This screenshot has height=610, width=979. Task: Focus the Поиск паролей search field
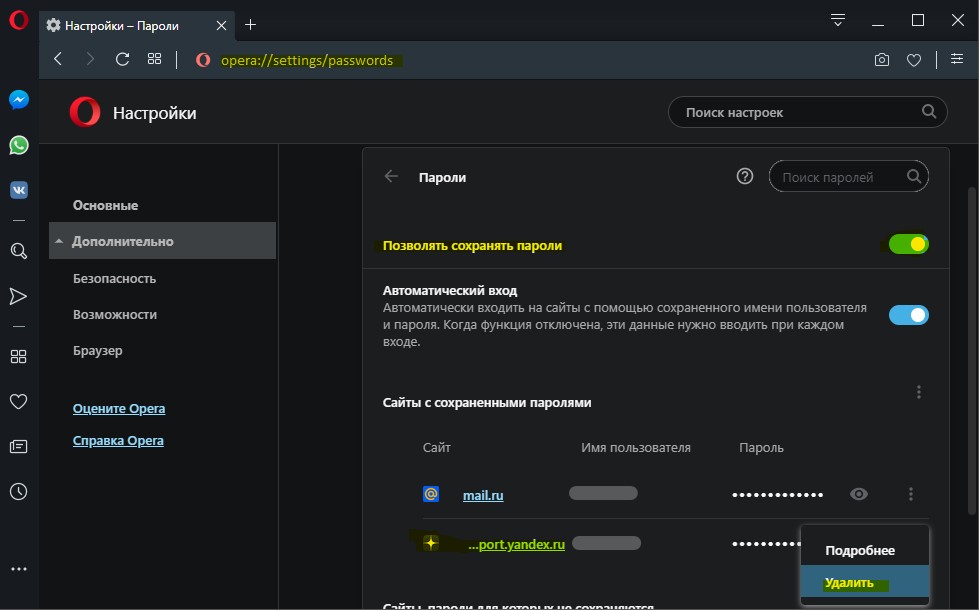(849, 177)
